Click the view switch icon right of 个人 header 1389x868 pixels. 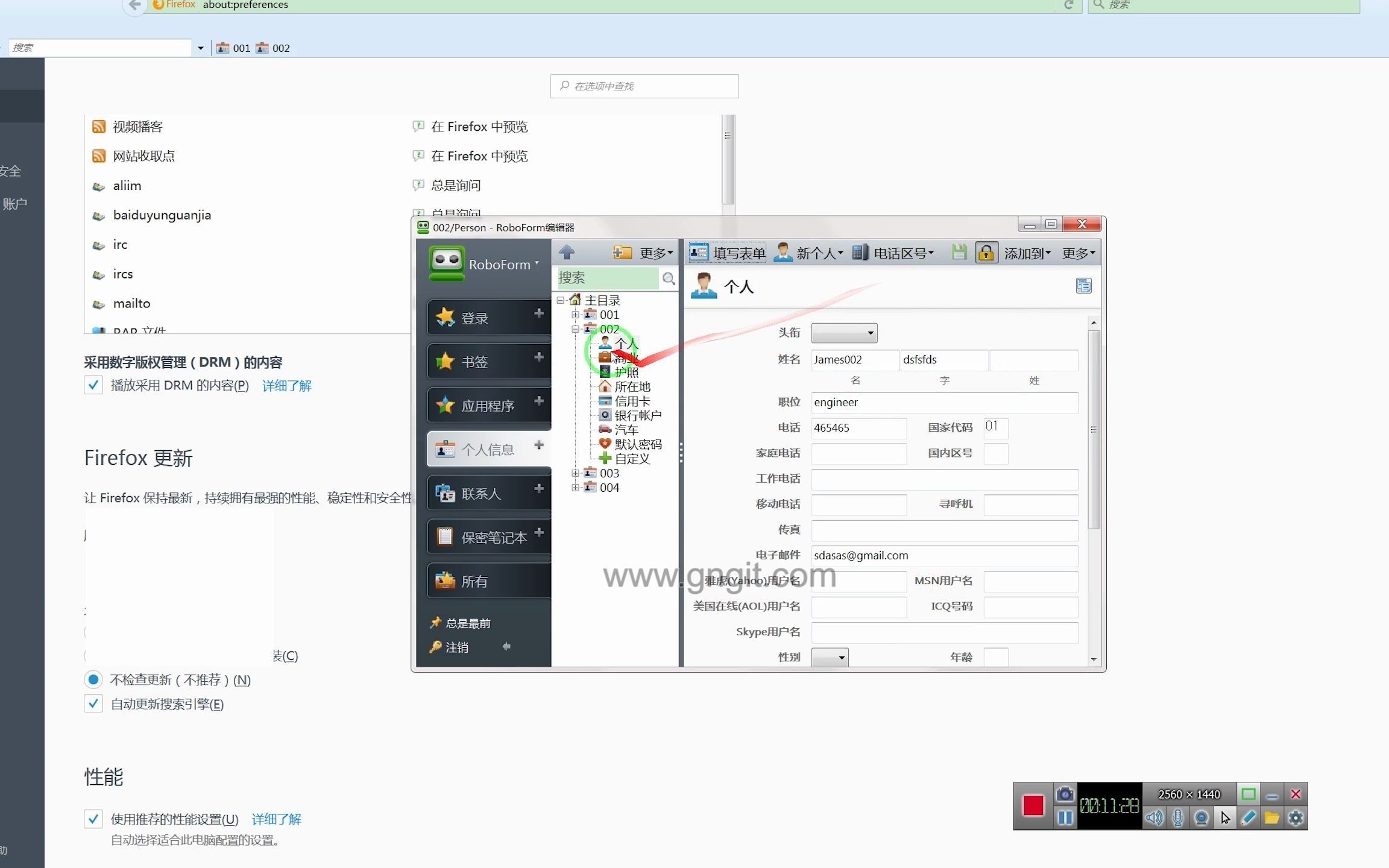[x=1083, y=286]
